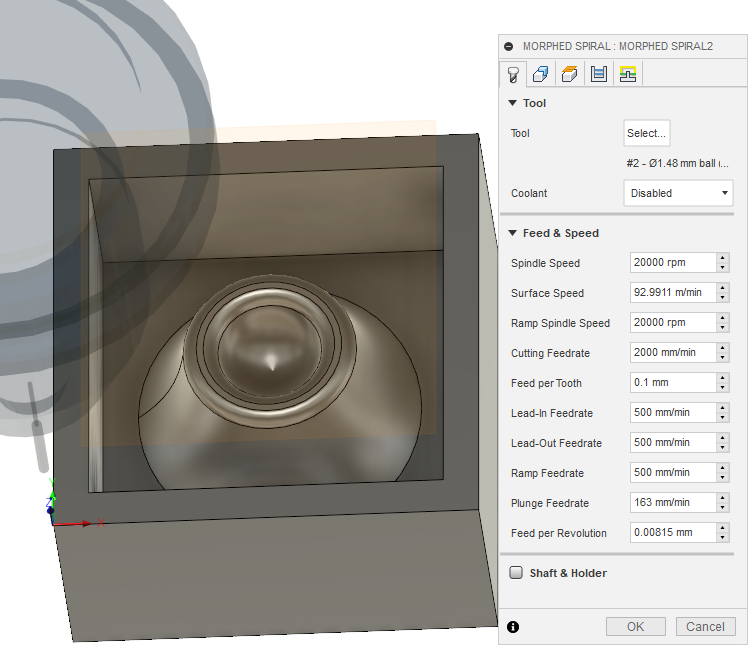756x664 pixels.
Task: Decrease Spindle Speed with down arrow
Action: tap(723, 268)
